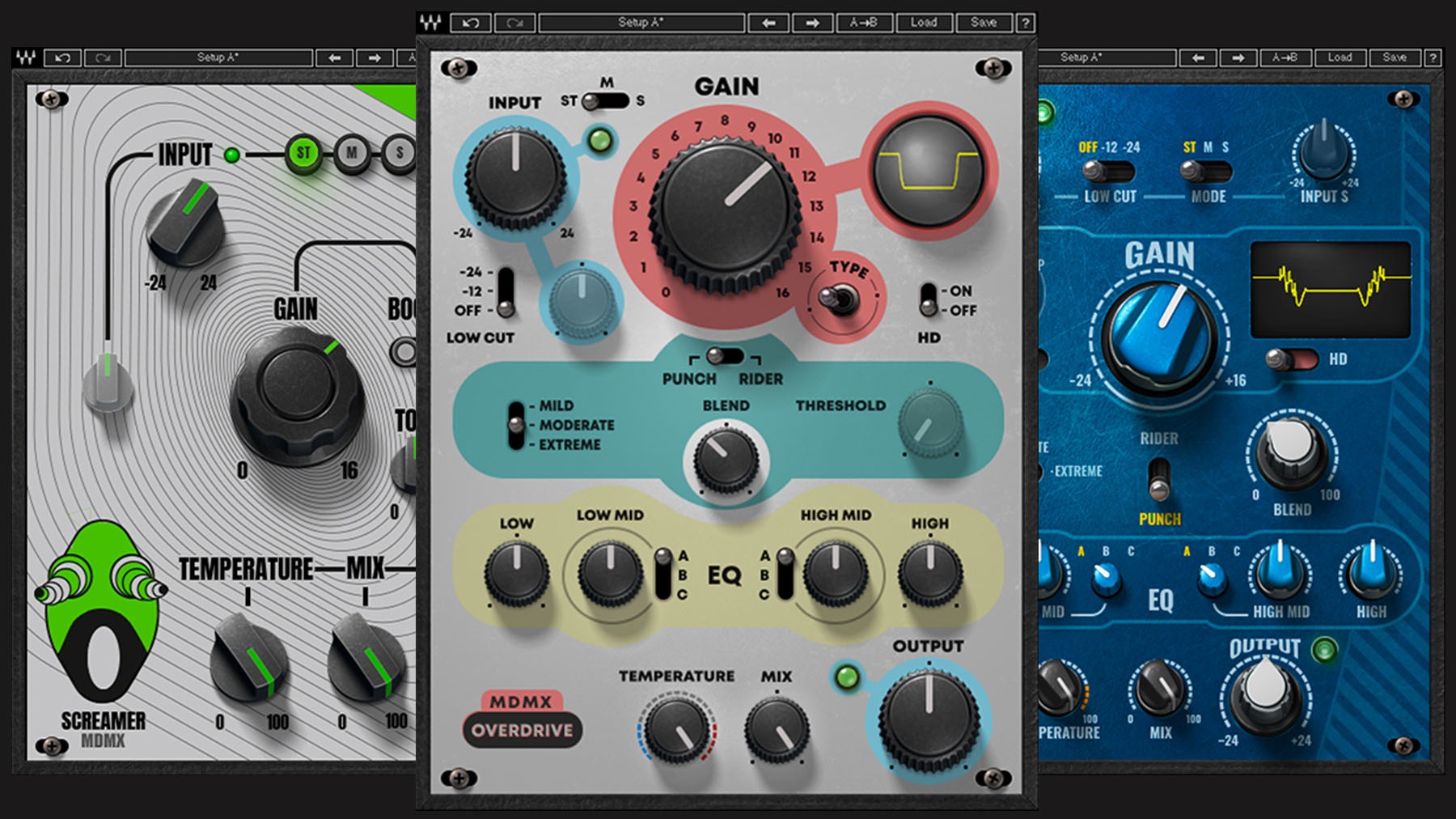Redo in the Overdrive plugin toolbar
The image size is (1456, 819).
pyautogui.click(x=514, y=23)
